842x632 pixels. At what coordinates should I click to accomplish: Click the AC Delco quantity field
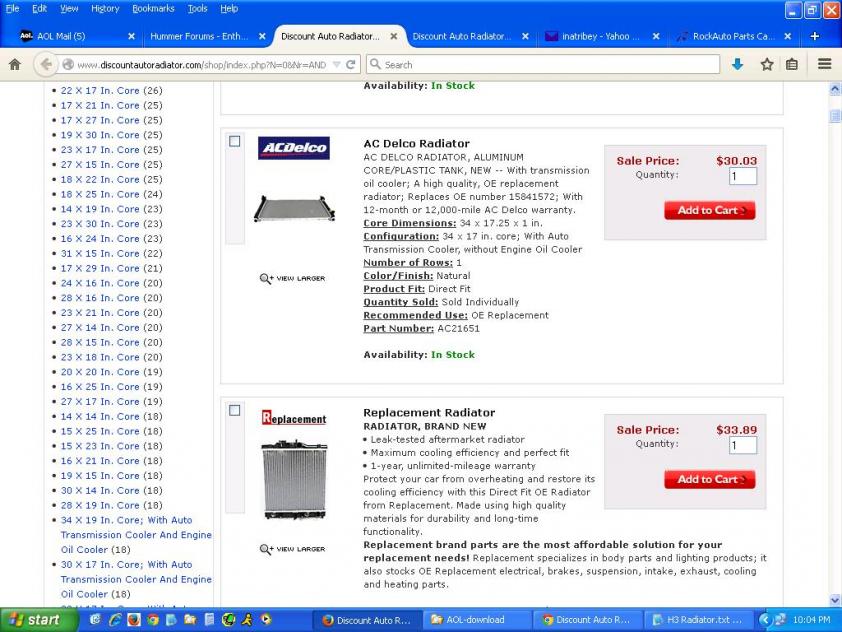742,176
